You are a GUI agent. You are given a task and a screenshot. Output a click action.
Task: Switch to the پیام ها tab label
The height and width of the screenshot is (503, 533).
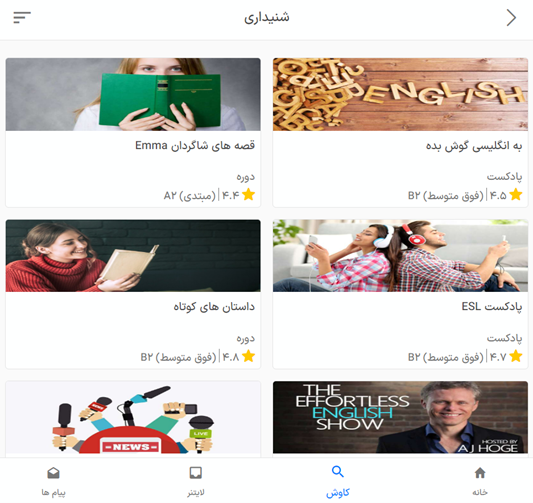point(53,492)
